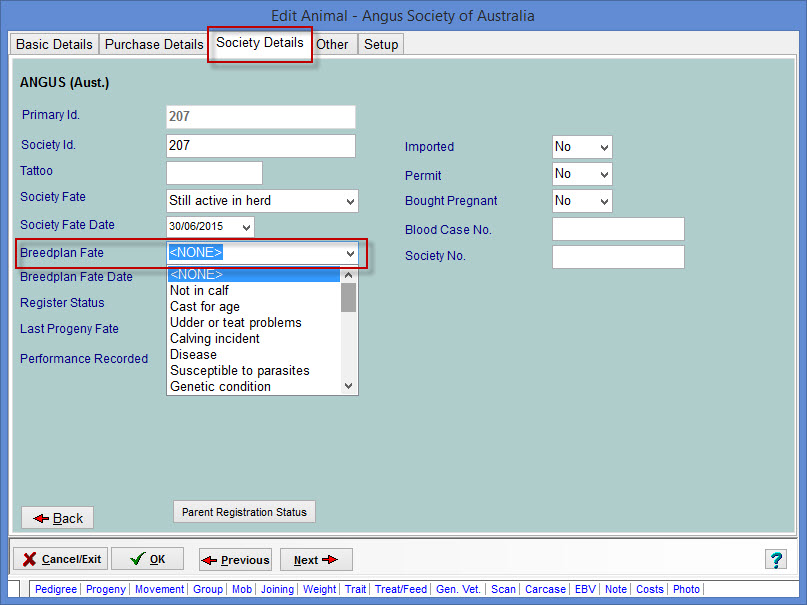Open the Progeny link

click(x=106, y=589)
